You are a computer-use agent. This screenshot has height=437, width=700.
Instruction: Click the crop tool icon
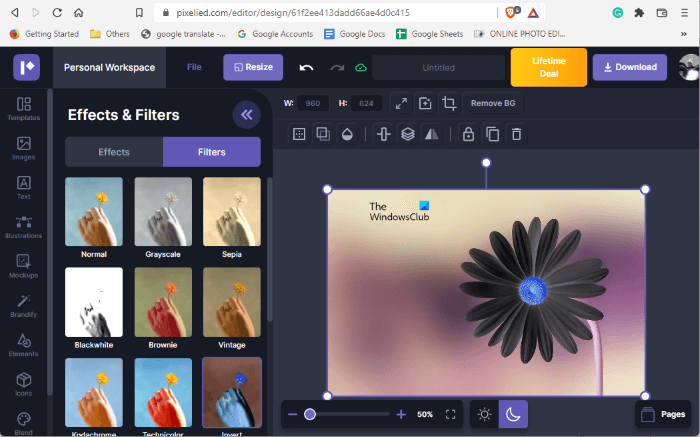pos(449,103)
